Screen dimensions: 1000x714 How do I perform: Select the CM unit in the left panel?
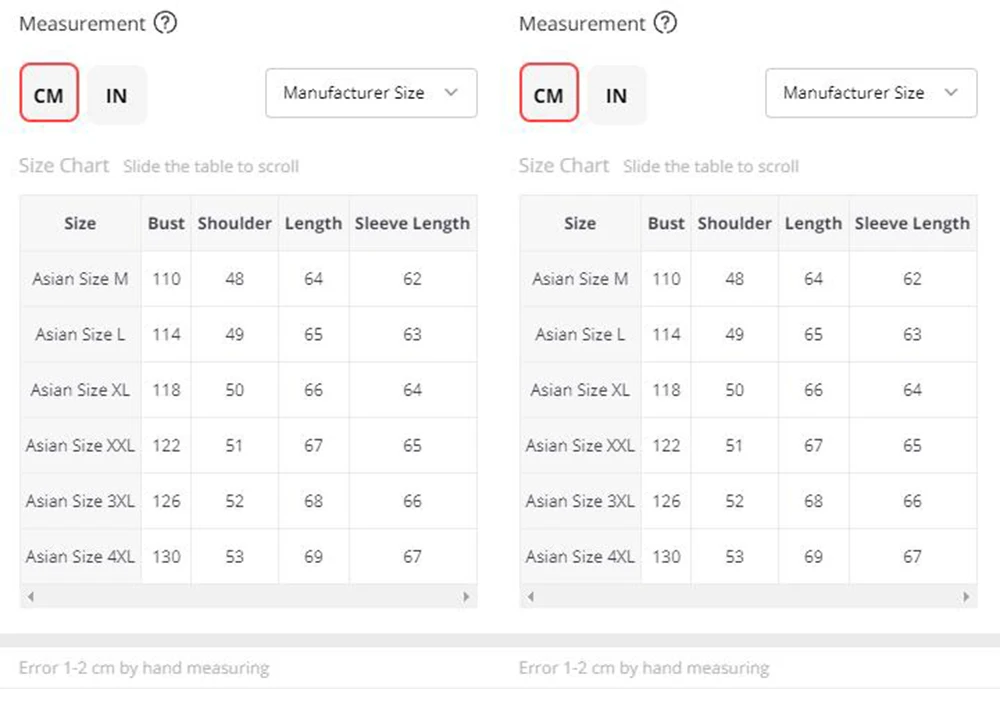(x=49, y=96)
